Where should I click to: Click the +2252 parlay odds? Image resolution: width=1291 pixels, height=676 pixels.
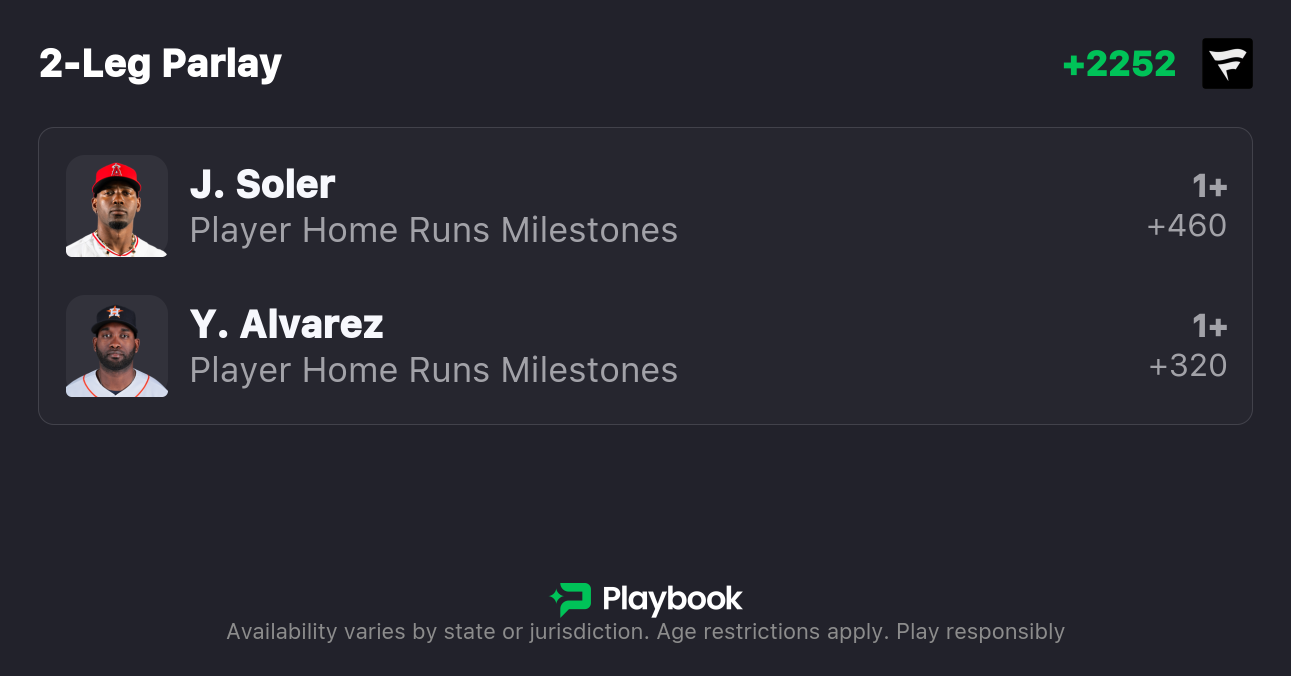[x=1118, y=64]
